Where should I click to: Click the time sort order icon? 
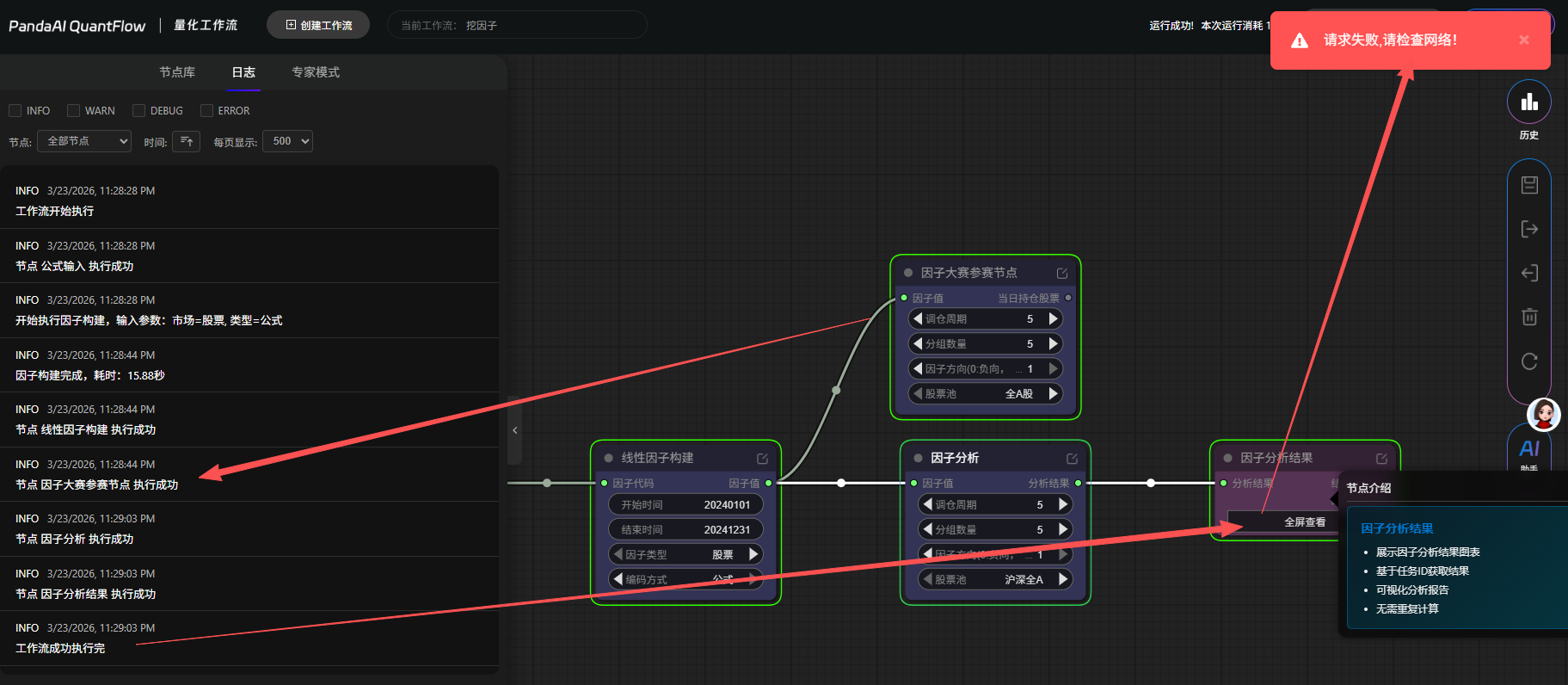tap(187, 141)
